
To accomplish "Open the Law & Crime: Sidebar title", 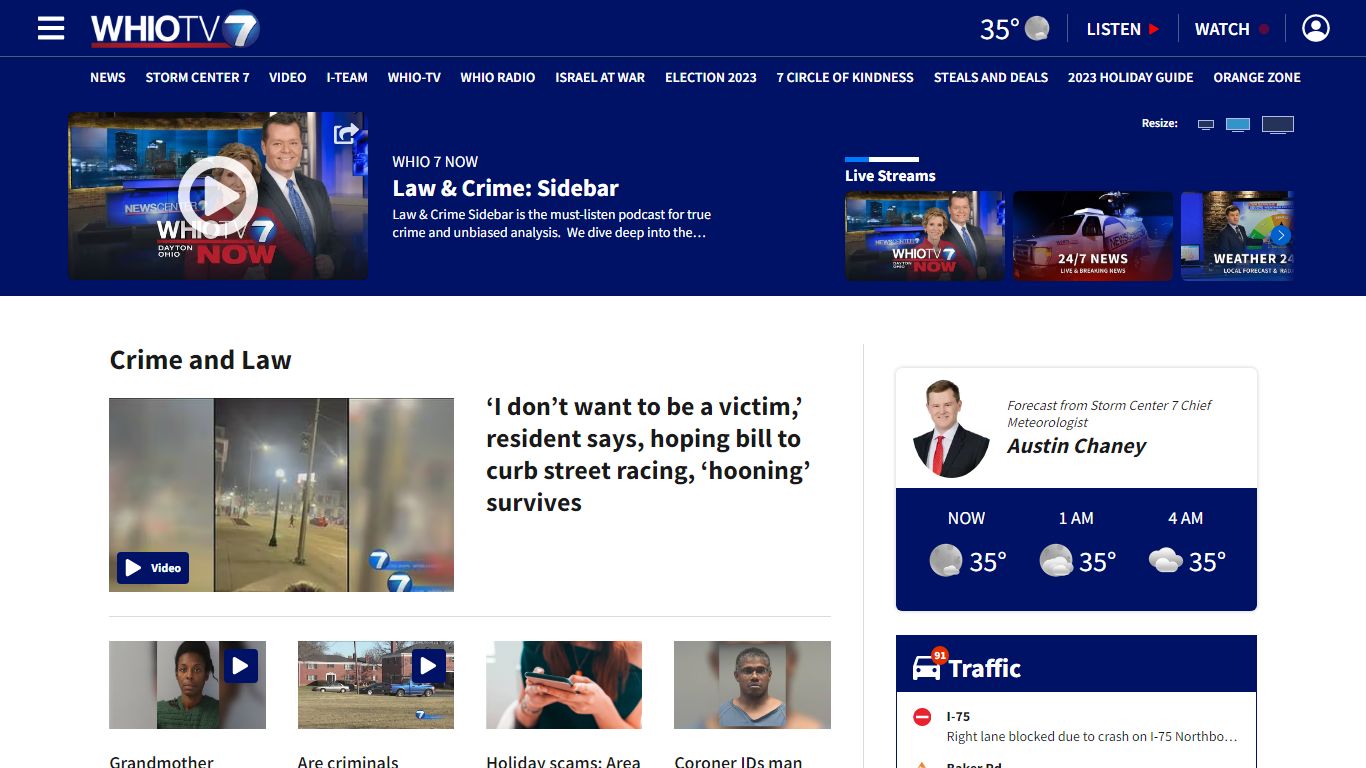I will click(x=506, y=188).
